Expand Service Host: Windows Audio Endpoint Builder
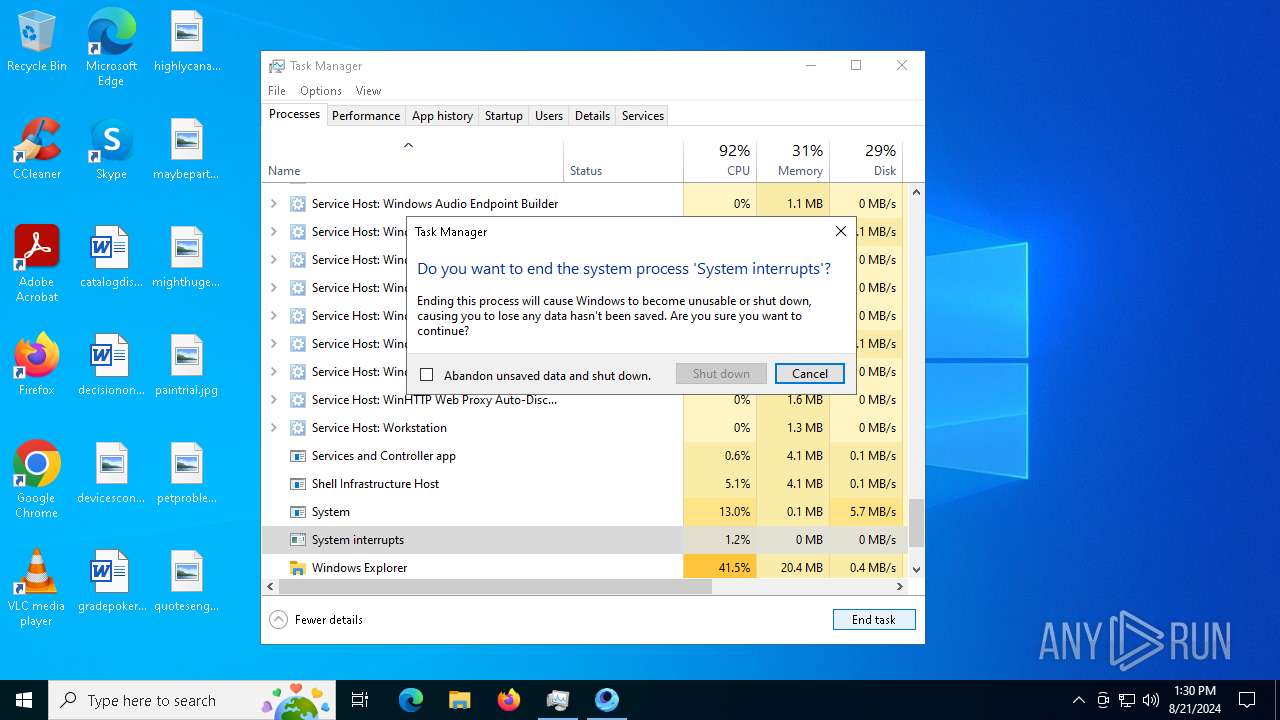The width and height of the screenshot is (1280, 720). [x=274, y=204]
